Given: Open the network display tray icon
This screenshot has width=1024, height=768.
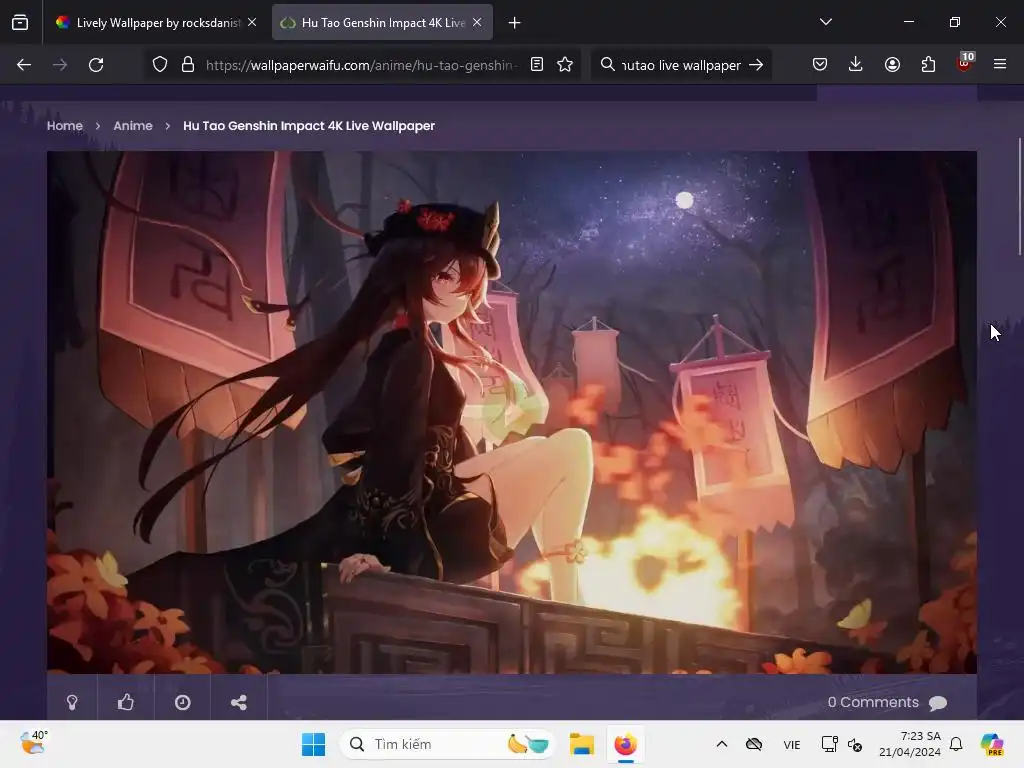Looking at the screenshot, I should point(829,744).
